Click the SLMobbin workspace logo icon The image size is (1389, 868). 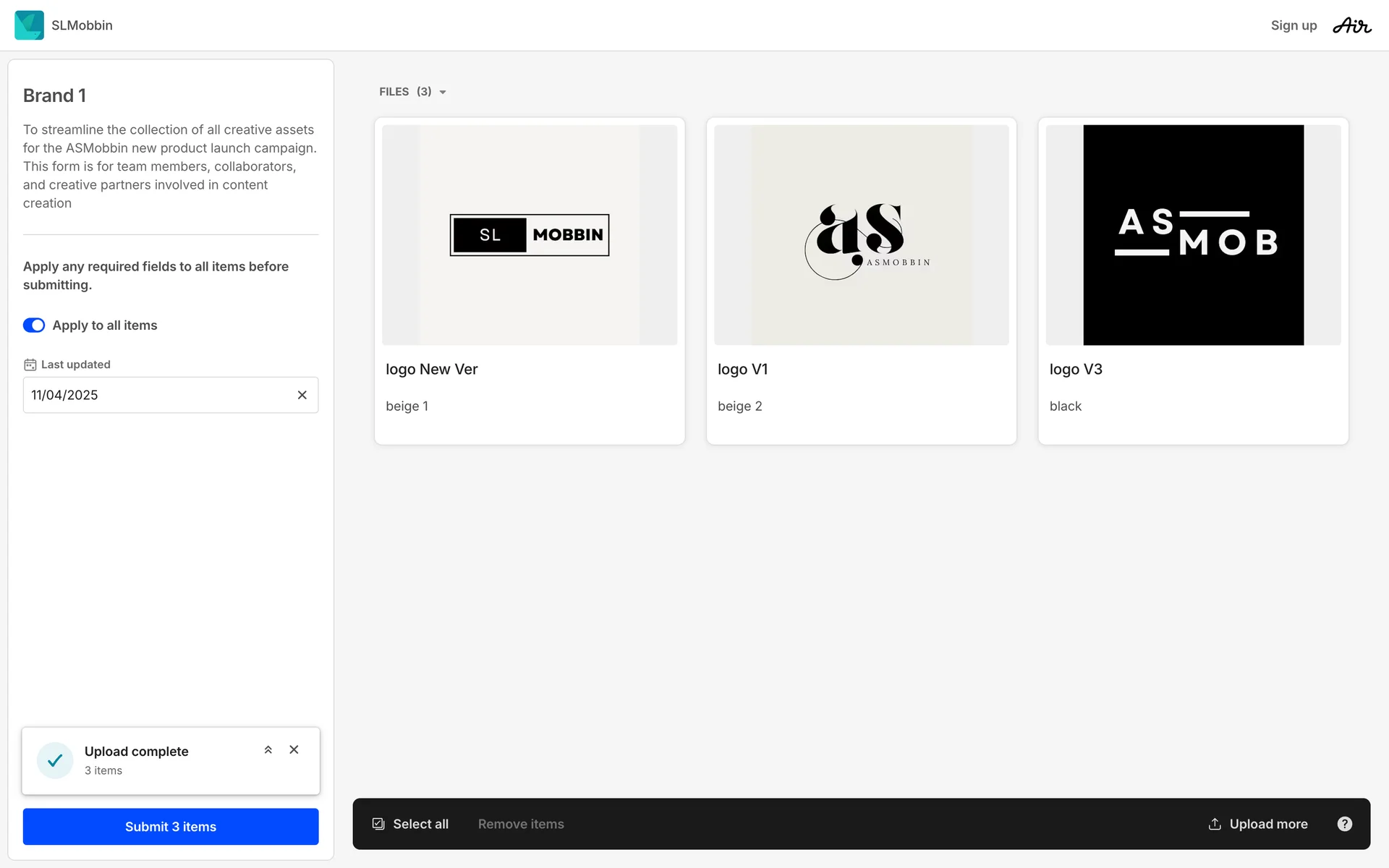click(29, 25)
